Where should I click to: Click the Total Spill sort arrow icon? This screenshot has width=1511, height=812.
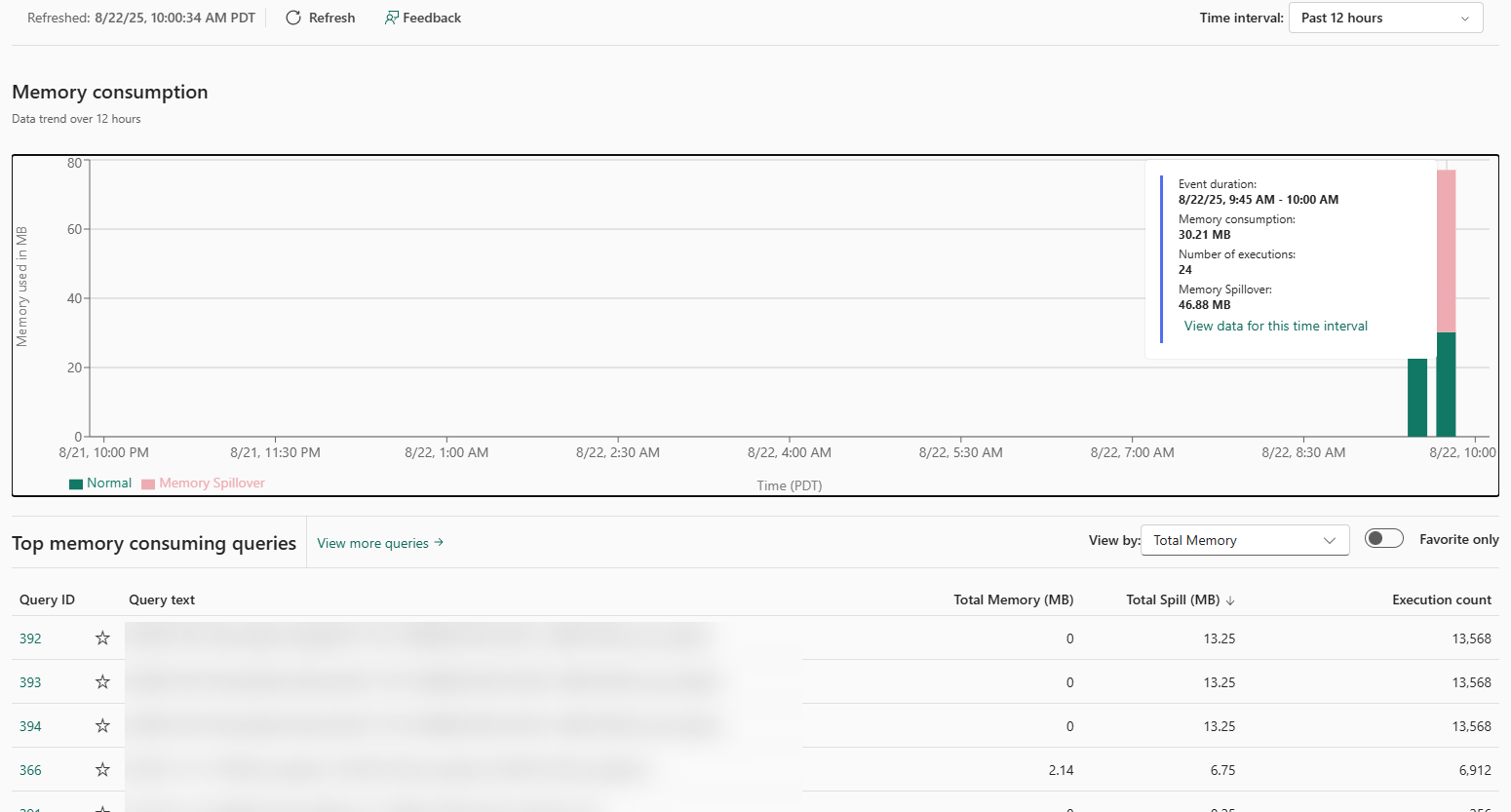1230,600
